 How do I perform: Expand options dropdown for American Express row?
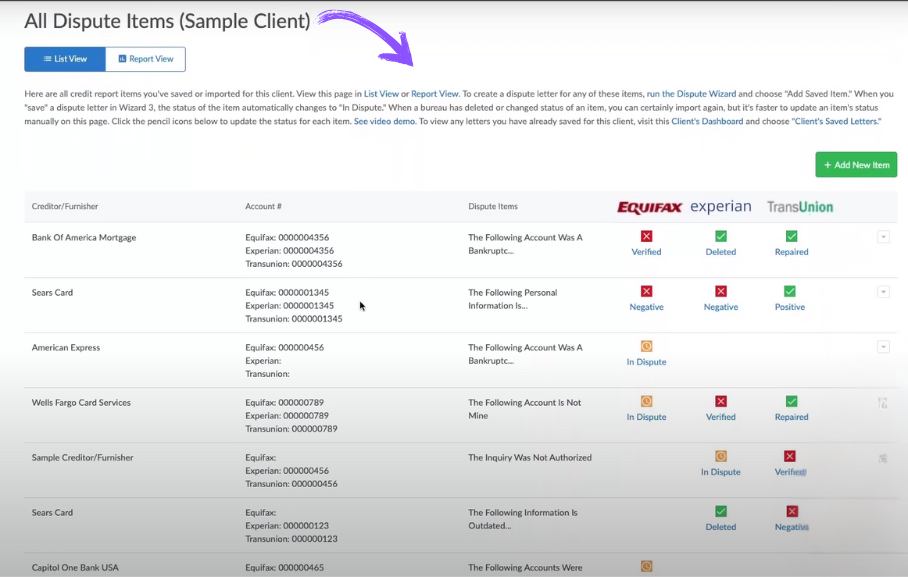click(x=883, y=347)
